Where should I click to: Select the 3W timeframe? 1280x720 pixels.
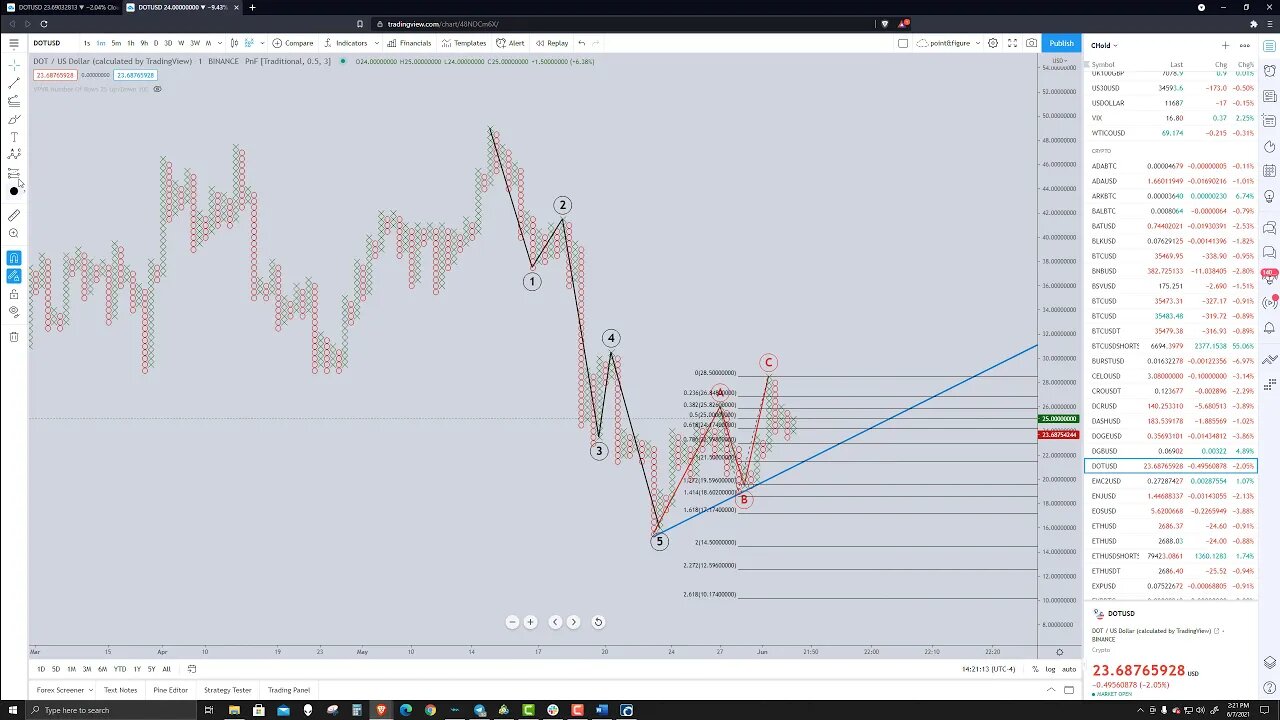coord(195,43)
